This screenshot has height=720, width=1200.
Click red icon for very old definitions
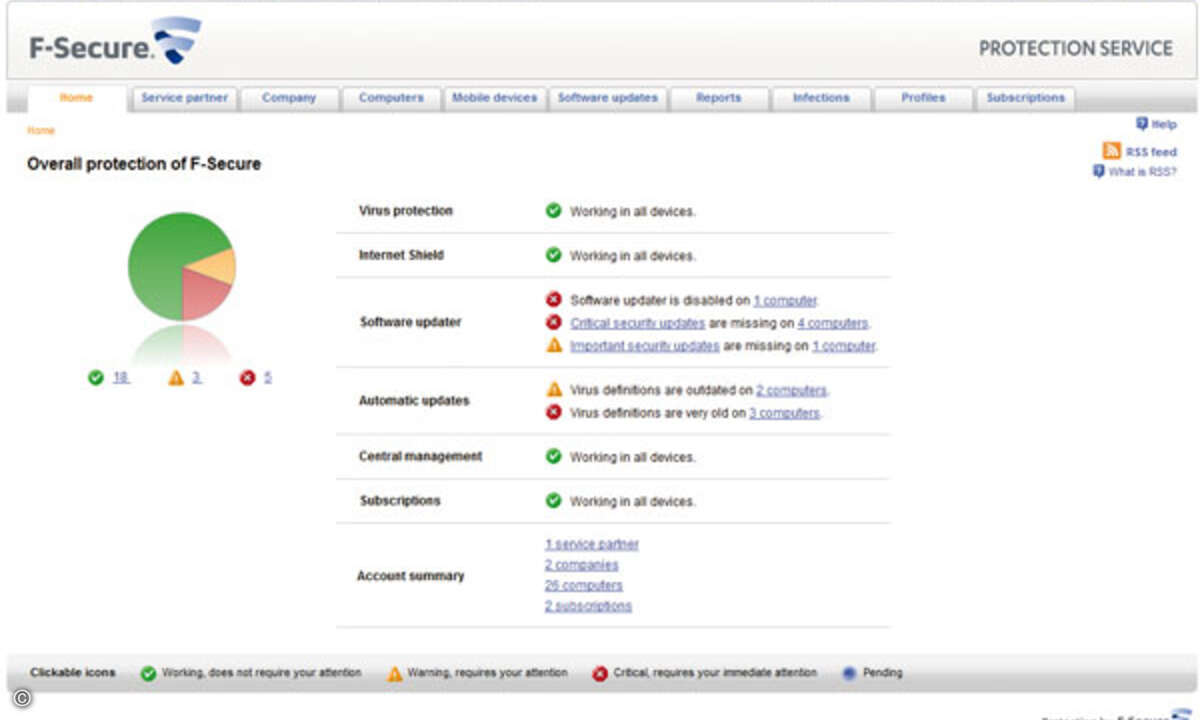(553, 412)
